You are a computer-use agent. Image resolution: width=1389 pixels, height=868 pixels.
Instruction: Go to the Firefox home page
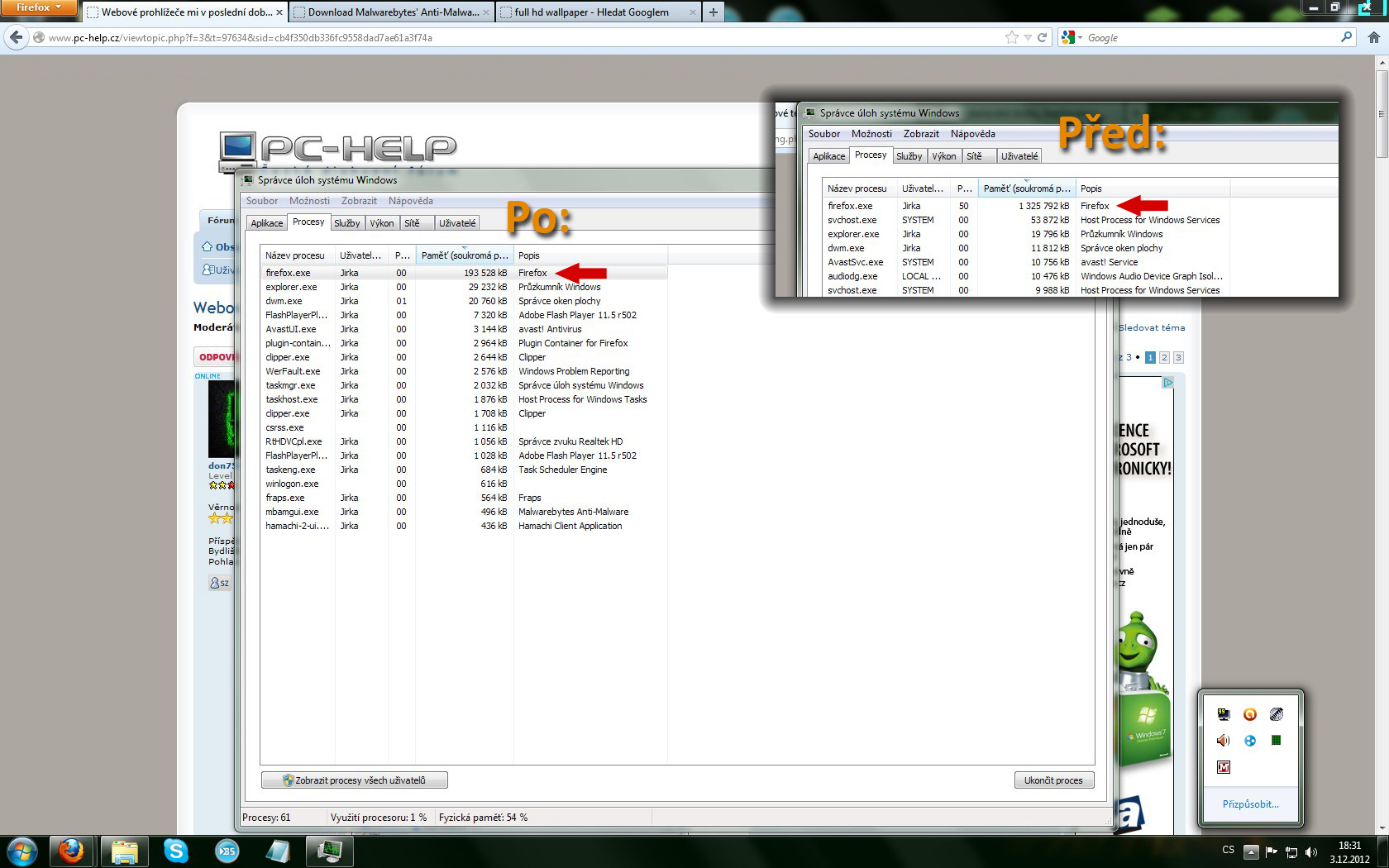[x=1374, y=37]
